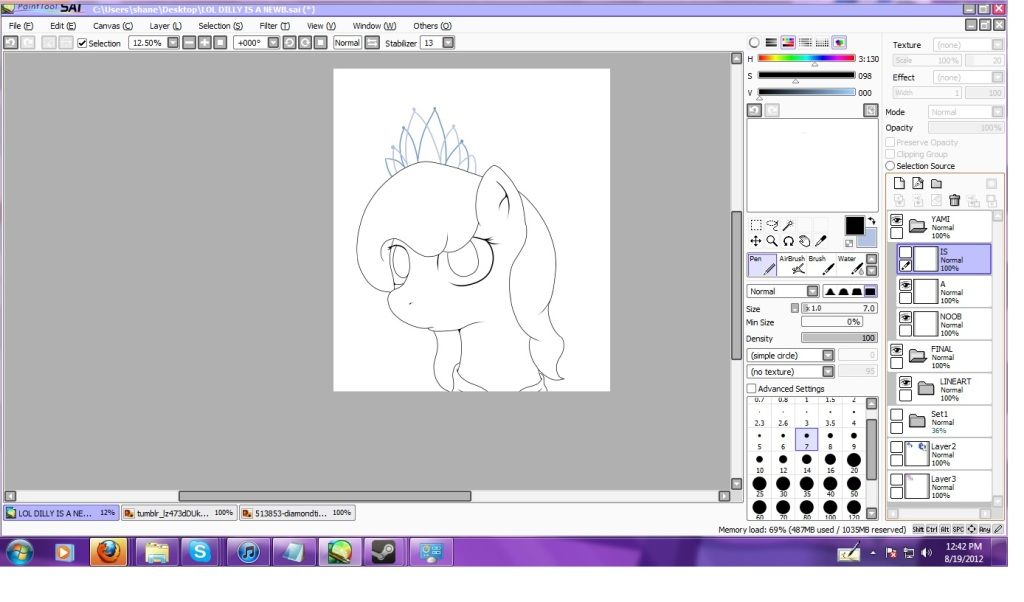
Task: Choose the Pen brush tool
Action: pyautogui.click(x=761, y=264)
